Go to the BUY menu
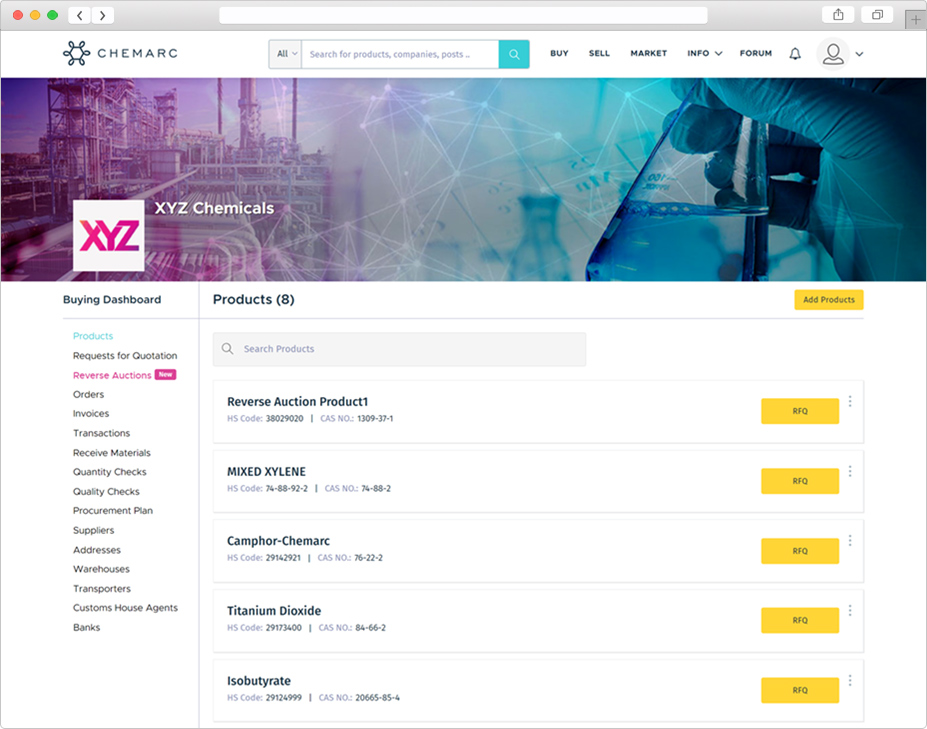The width and height of the screenshot is (927, 729). [559, 53]
